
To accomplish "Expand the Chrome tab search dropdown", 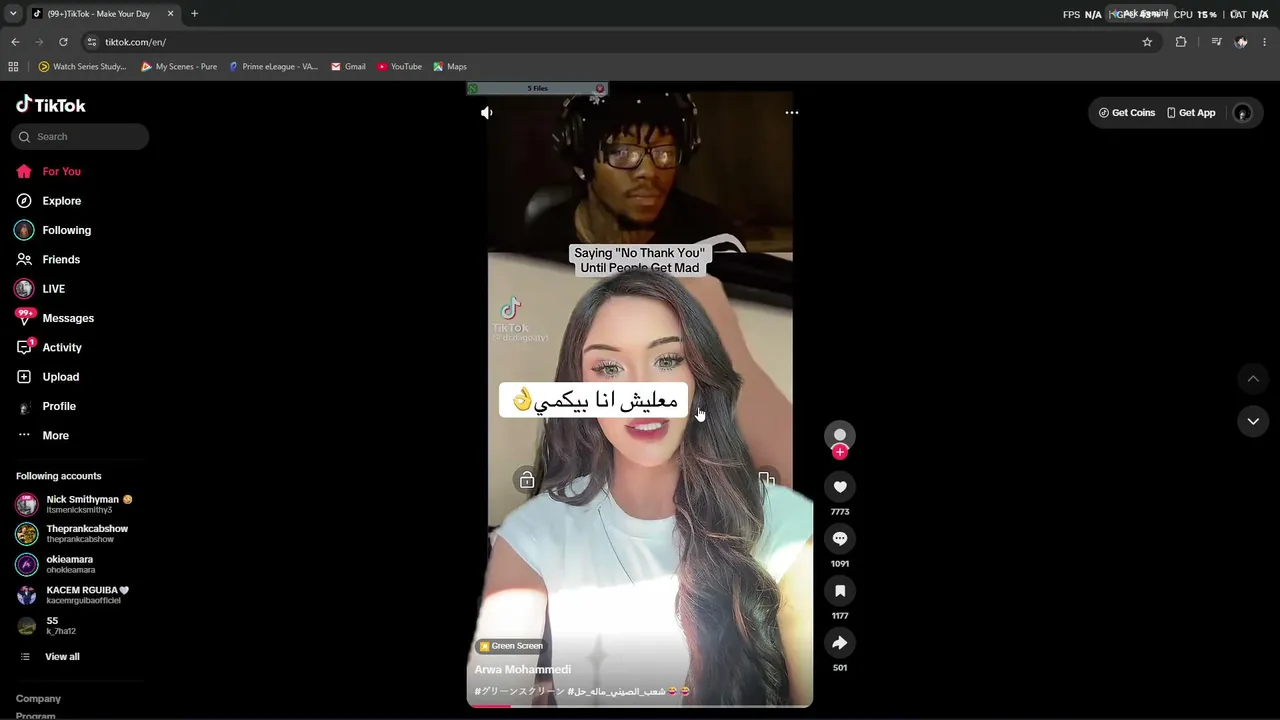I will [x=13, y=14].
